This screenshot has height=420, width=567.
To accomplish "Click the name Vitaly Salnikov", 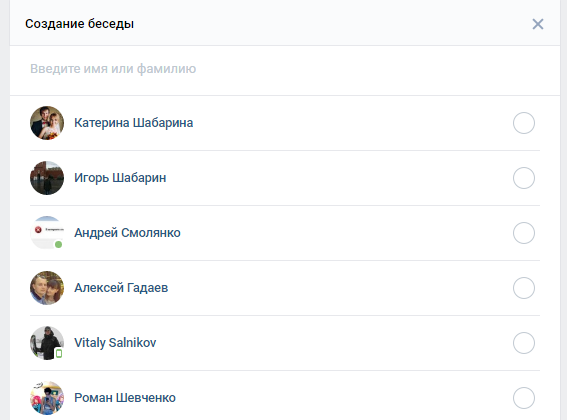I will [x=115, y=343].
